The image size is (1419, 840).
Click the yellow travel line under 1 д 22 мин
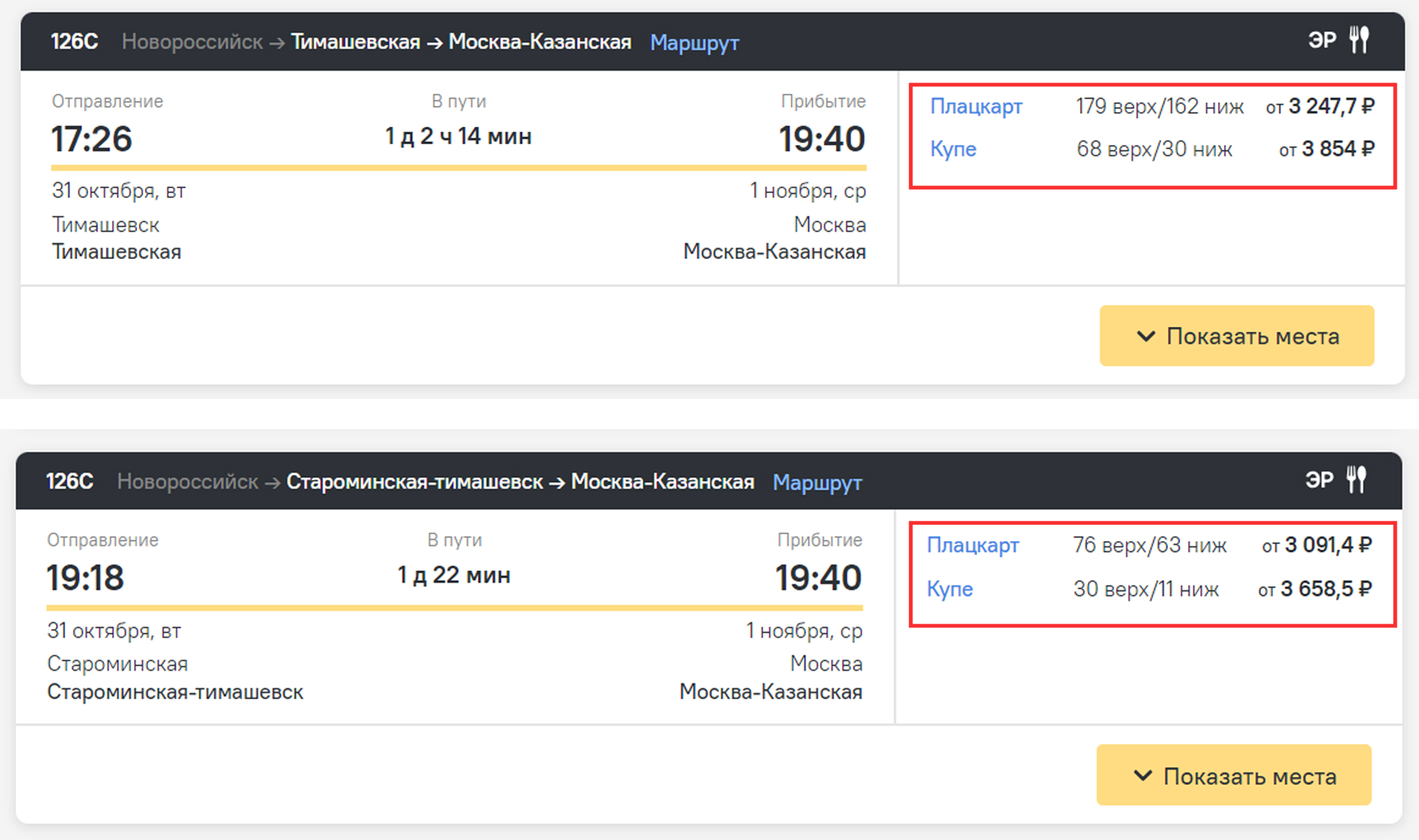[x=454, y=608]
